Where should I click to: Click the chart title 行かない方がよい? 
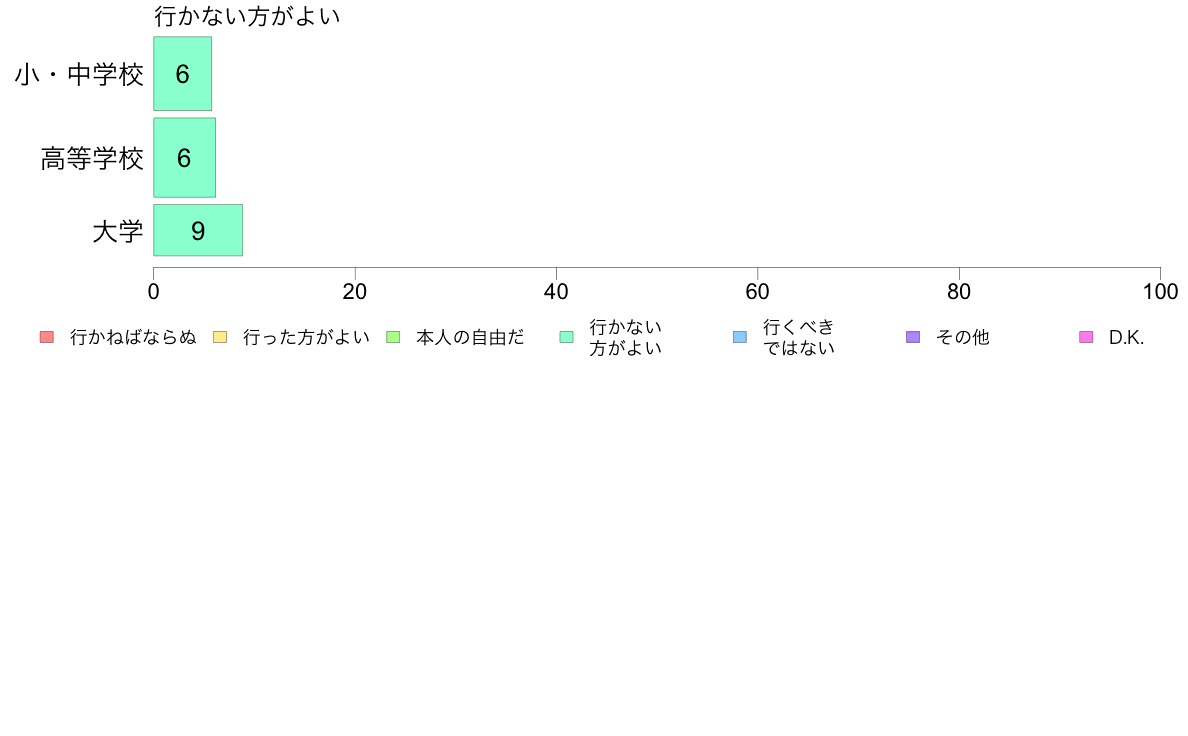click(247, 16)
